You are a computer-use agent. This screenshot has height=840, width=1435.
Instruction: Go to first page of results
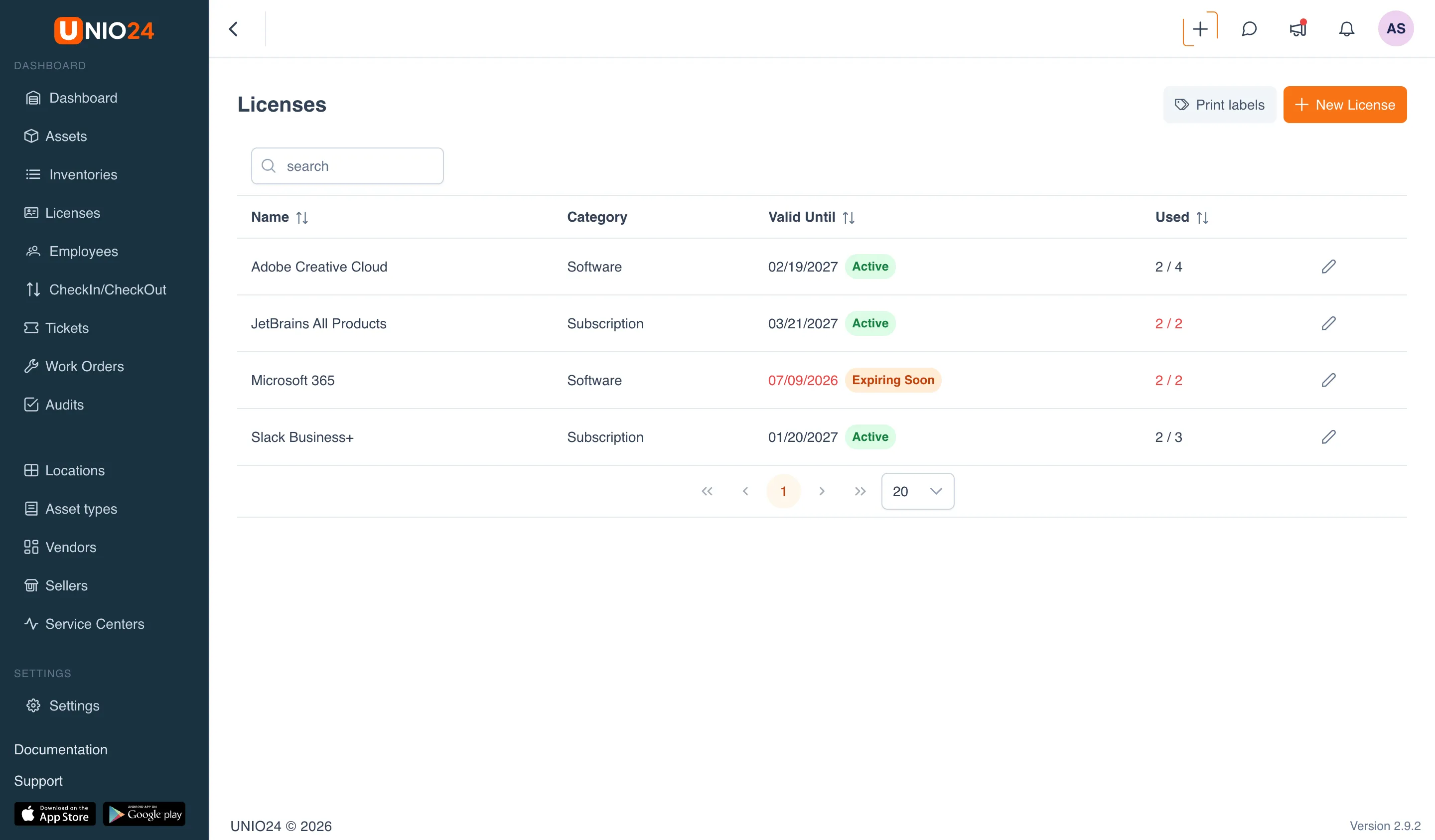tap(707, 491)
